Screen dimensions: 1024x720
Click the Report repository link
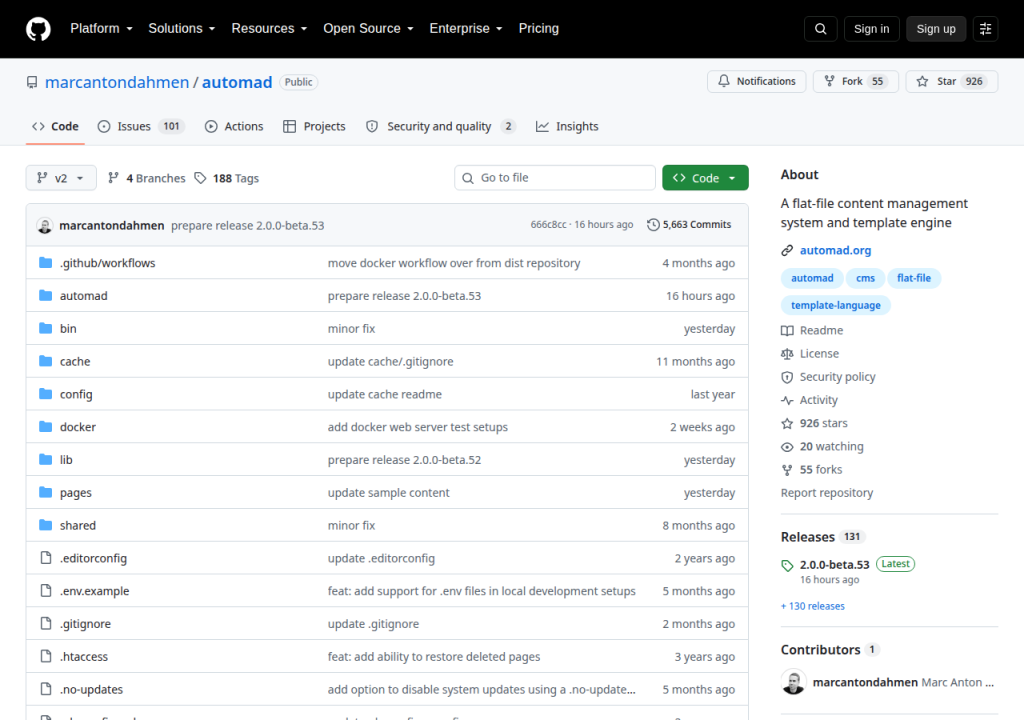(827, 493)
